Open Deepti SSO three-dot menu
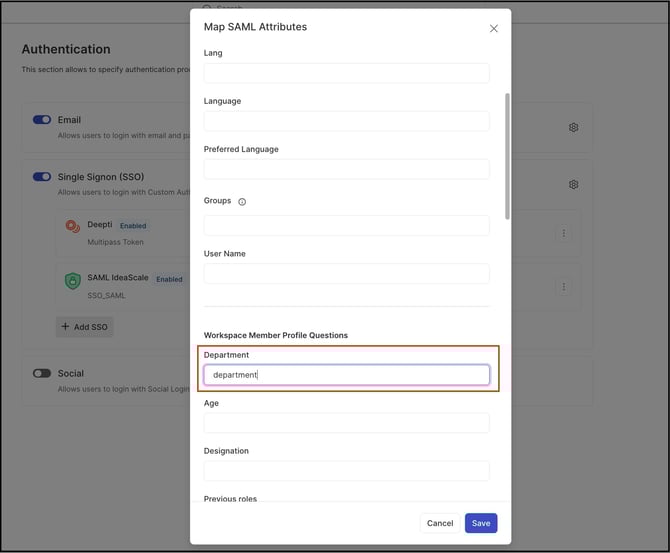670x553 pixels. (563, 233)
